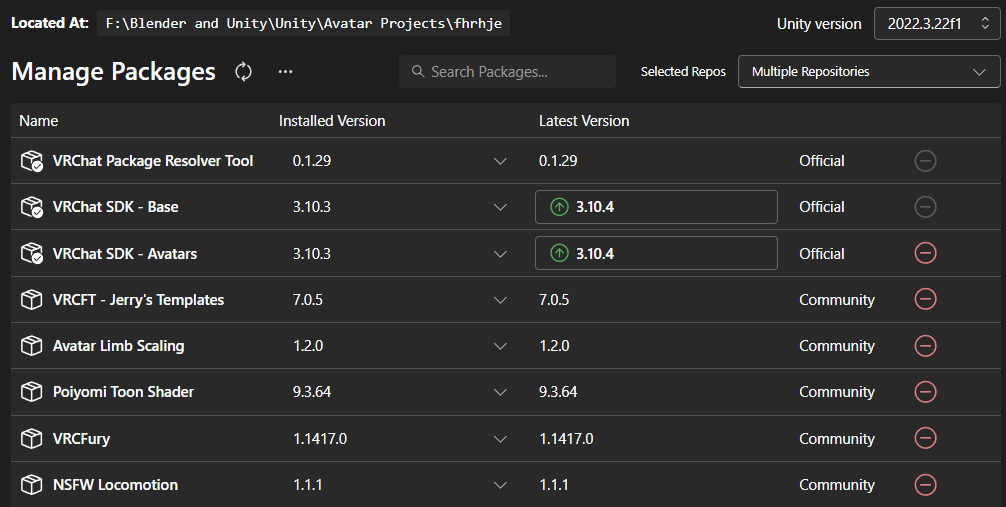This screenshot has width=1006, height=507.
Task: Click the VRChat Package Resolver Tool name
Action: 153,160
